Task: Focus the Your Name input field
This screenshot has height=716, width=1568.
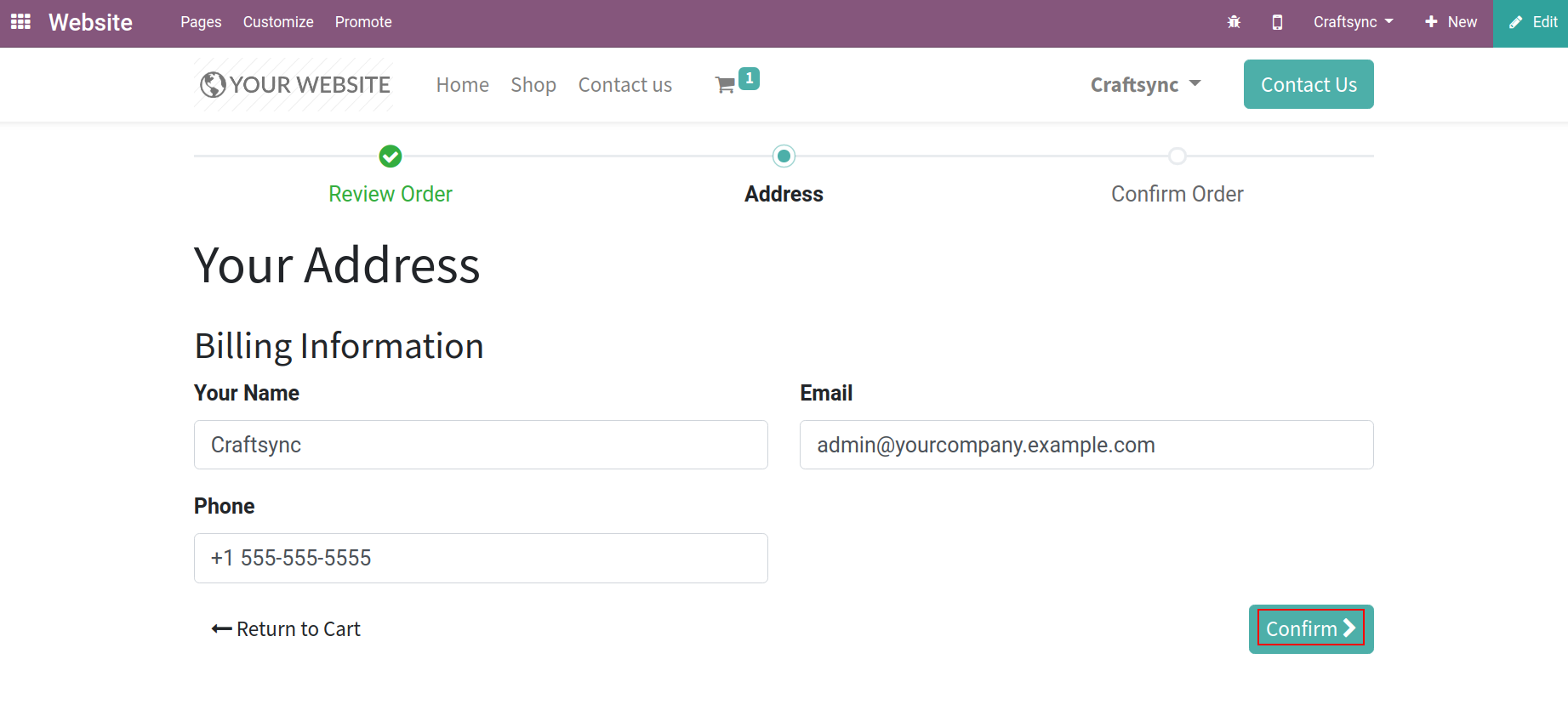Action: (481, 445)
